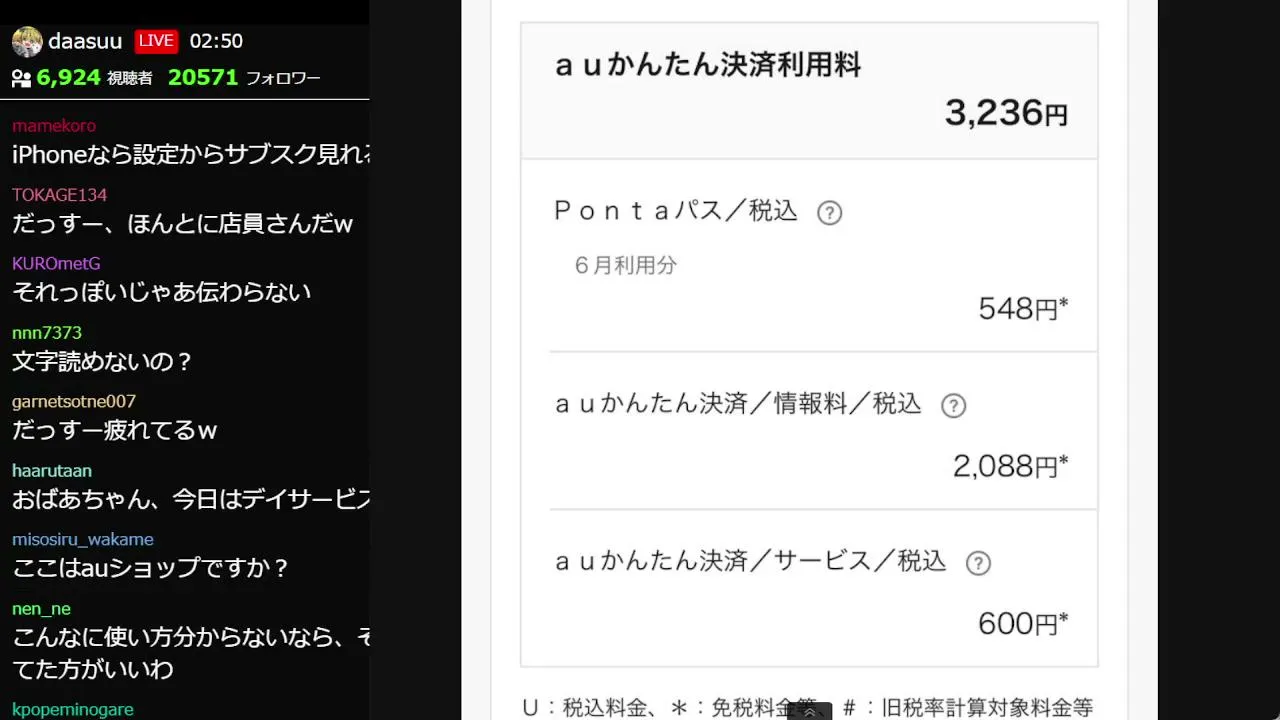Click the help icon beside Pontaパス／税込
The image size is (1280, 720).
click(x=829, y=213)
